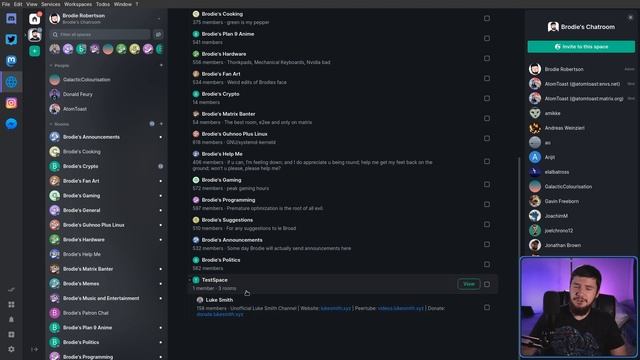Switch to the Twitter service icon
The height and width of the screenshot is (360, 640).
pyautogui.click(x=11, y=40)
